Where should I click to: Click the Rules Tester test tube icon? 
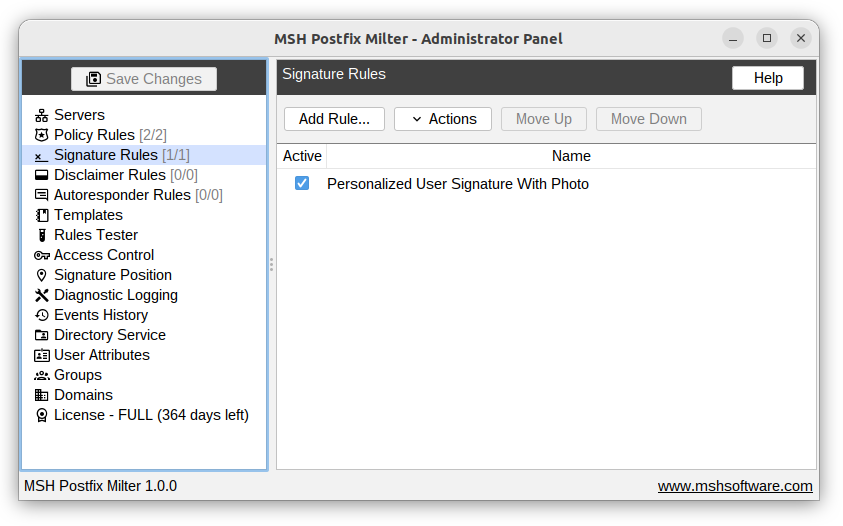point(41,235)
